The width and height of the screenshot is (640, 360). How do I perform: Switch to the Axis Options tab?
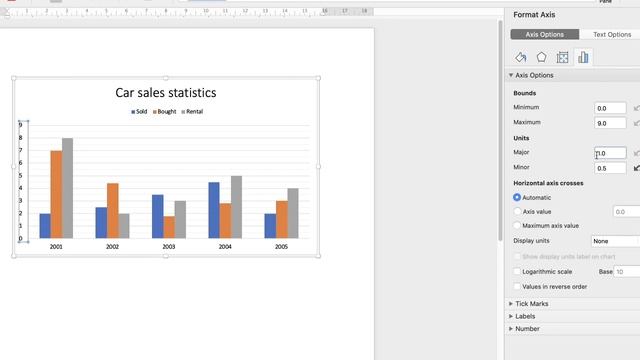tap(544, 34)
